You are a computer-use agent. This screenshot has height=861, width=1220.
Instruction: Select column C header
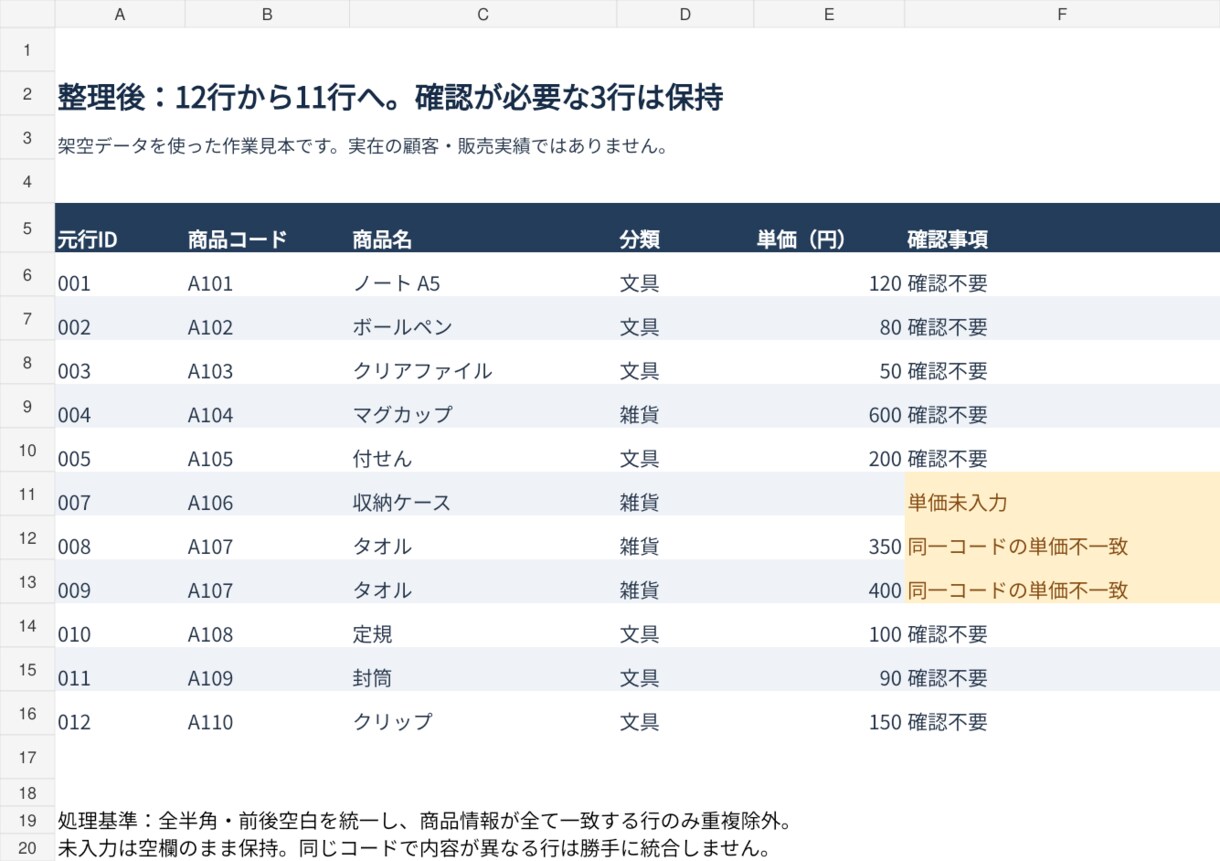tap(483, 14)
